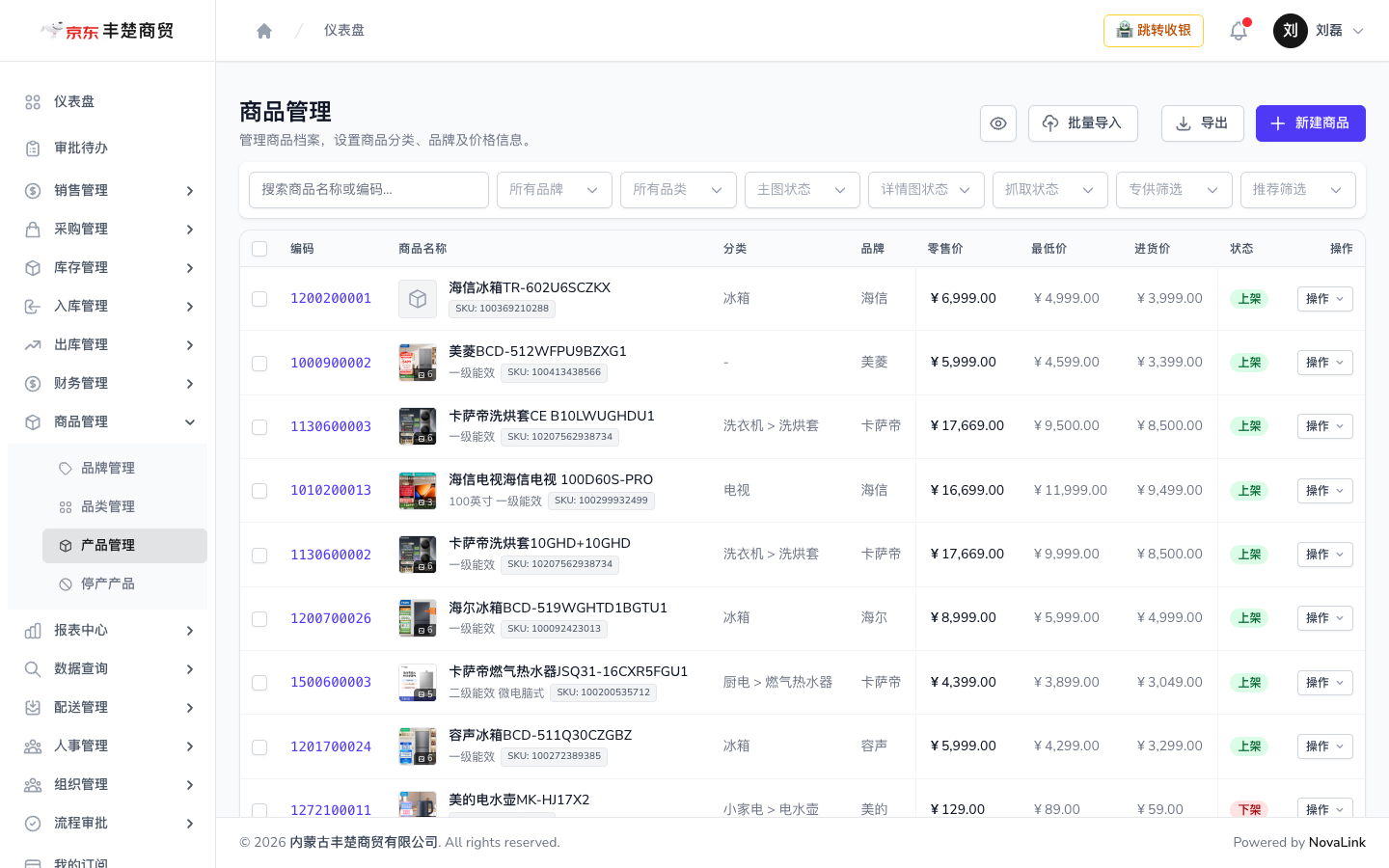
Task: Open 专供筛选 filter dropdown
Action: tap(1174, 190)
